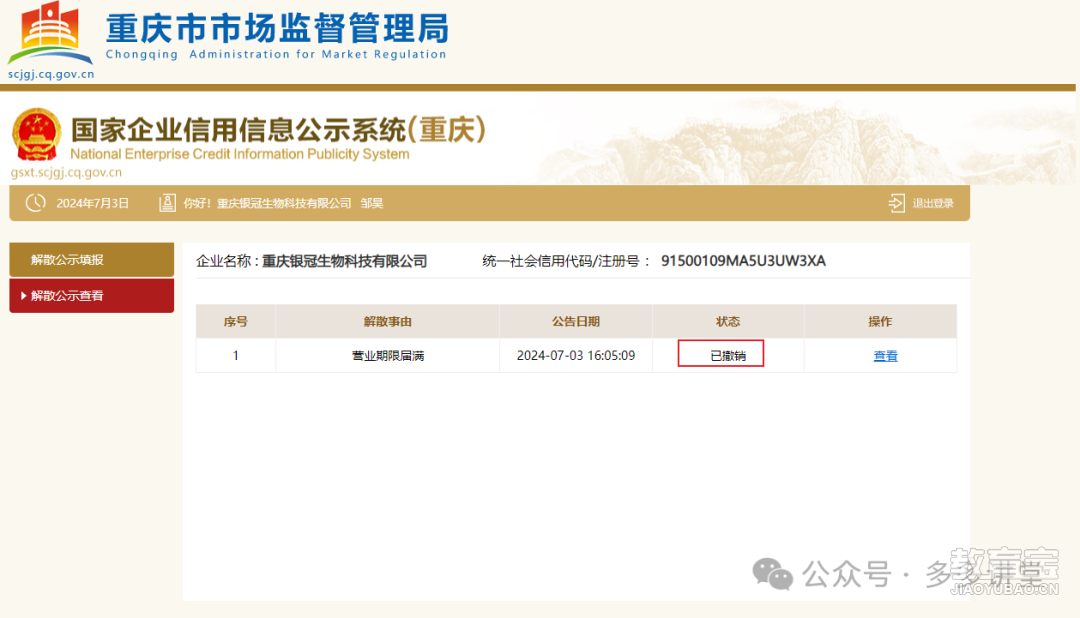The height and width of the screenshot is (618, 1080).
Task: Click the 解散事由 column header
Action: click(x=388, y=322)
